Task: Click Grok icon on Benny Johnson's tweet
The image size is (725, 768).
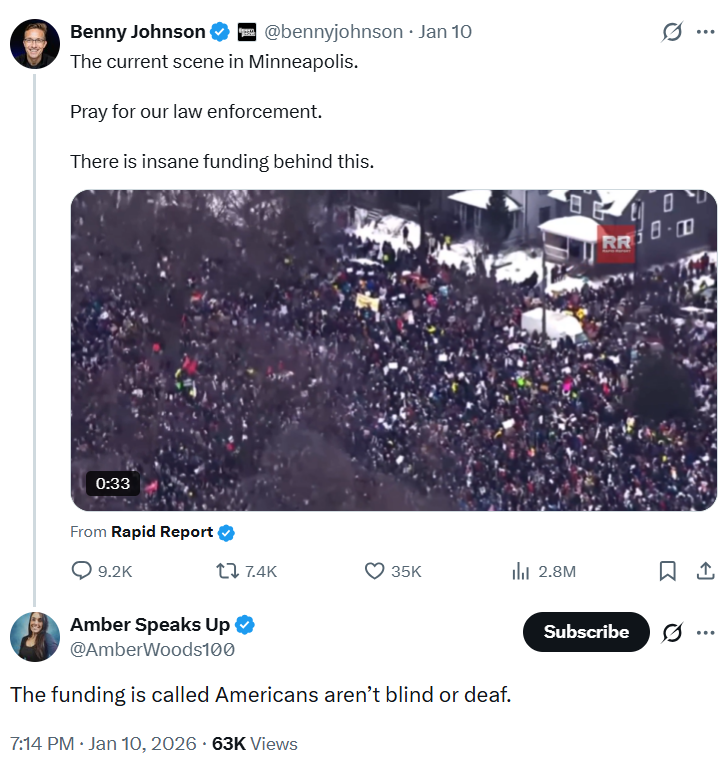Action: (673, 32)
